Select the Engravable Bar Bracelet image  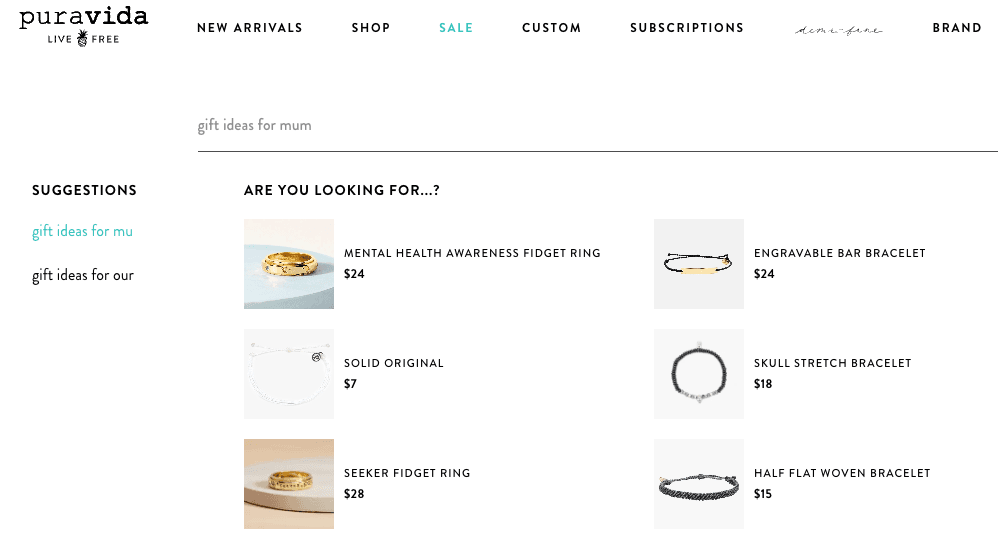pyautogui.click(x=698, y=264)
